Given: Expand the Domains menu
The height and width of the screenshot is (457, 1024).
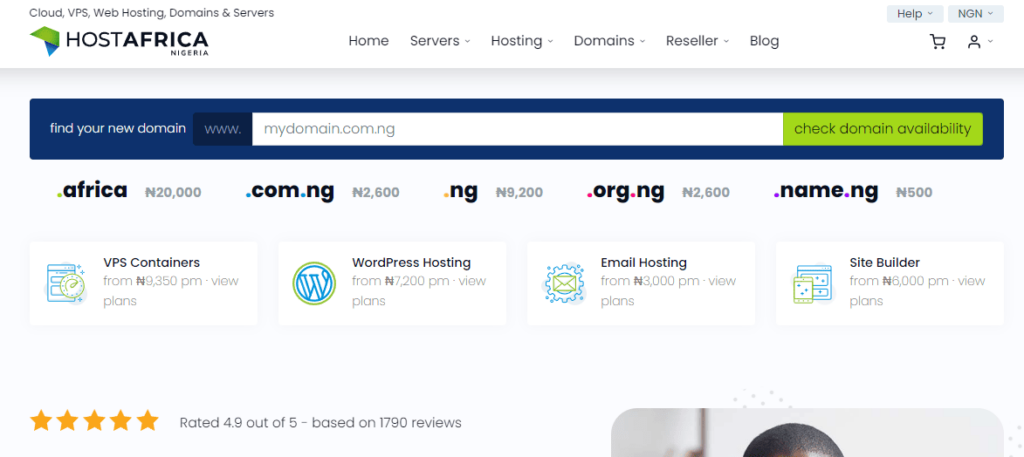Looking at the screenshot, I should 609,41.
